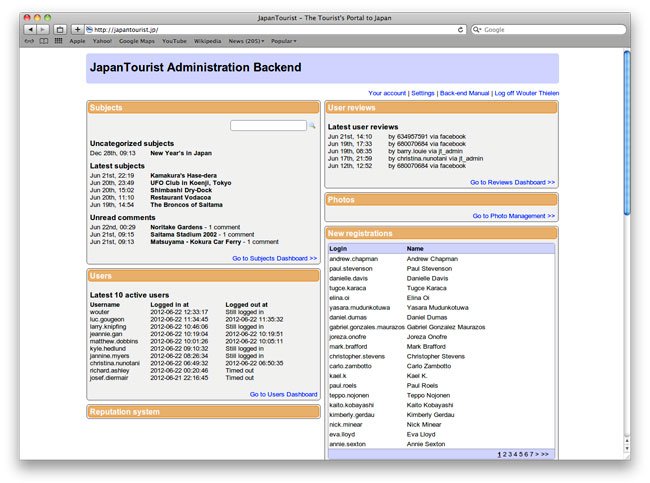The width and height of the screenshot is (650, 483).
Task: Open the Google Maps bookmark bar item
Action: 137,41
